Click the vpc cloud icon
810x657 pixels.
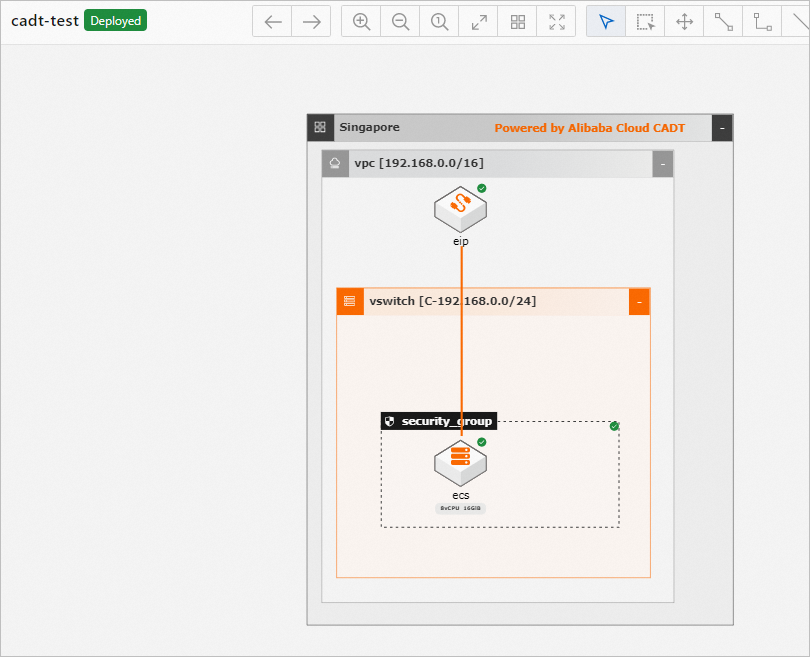point(335,164)
